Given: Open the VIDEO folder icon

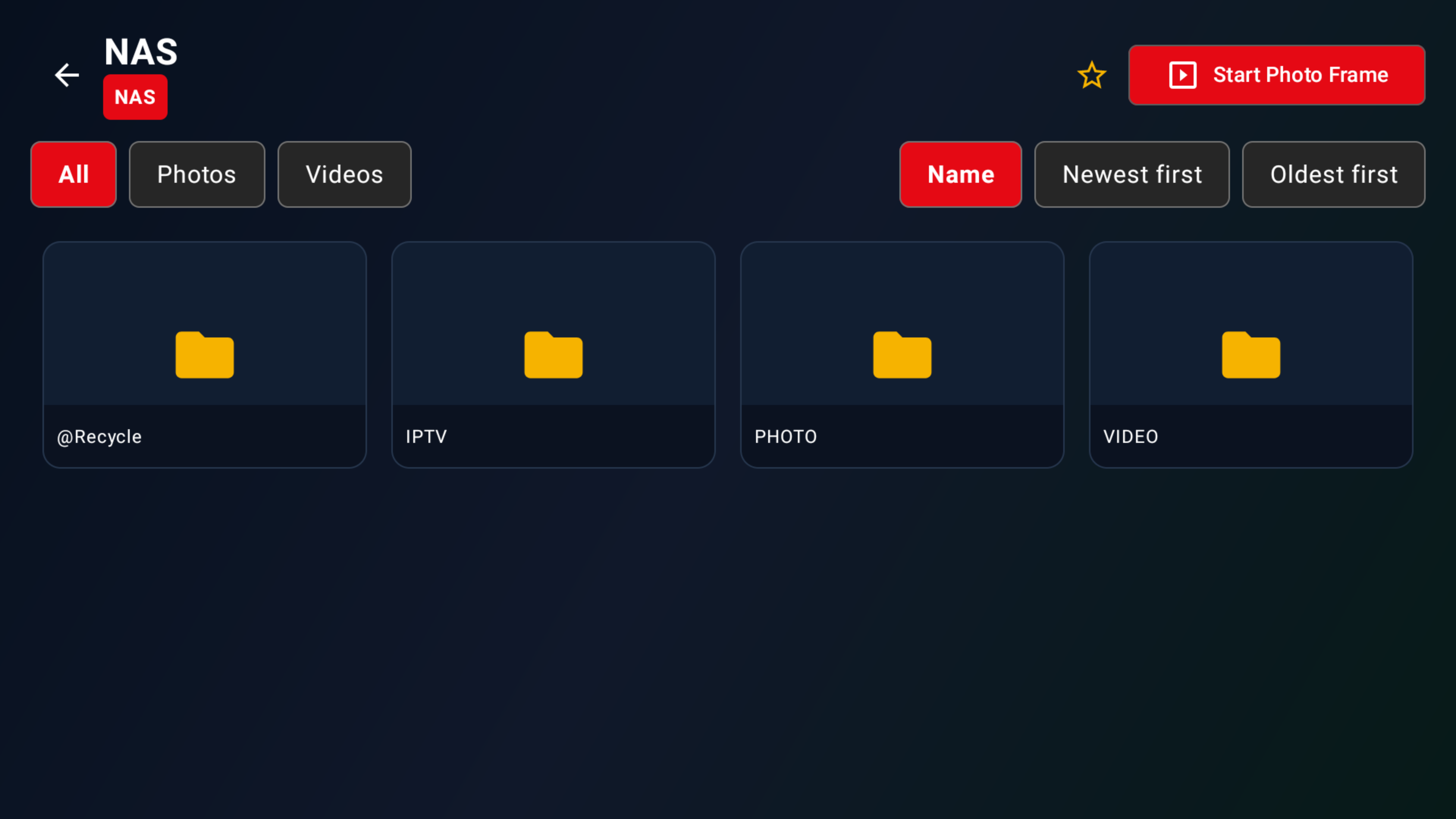Looking at the screenshot, I should 1251,355.
